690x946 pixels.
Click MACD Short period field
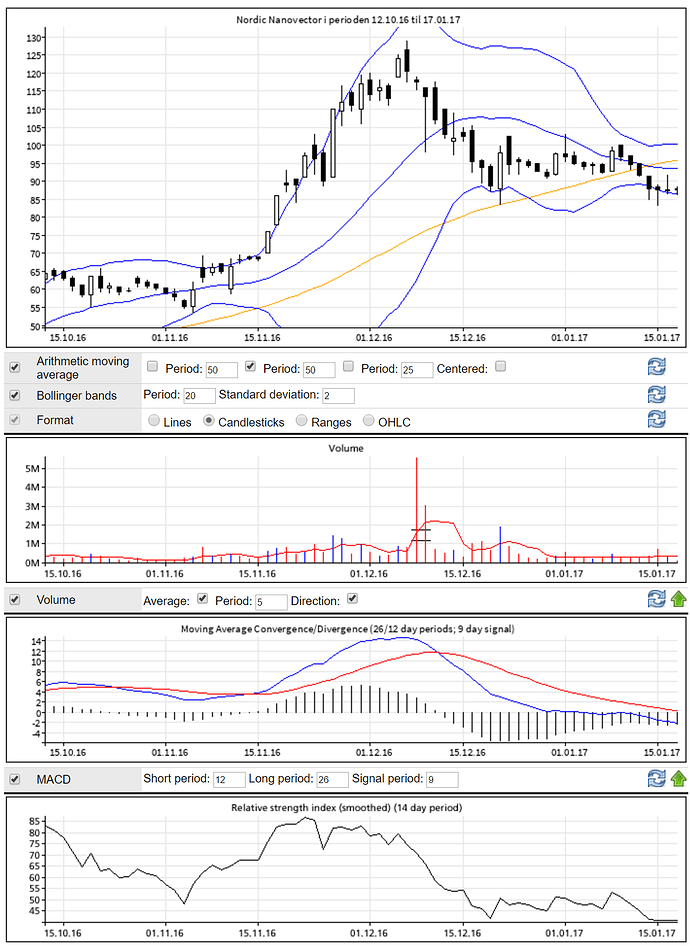pos(229,779)
